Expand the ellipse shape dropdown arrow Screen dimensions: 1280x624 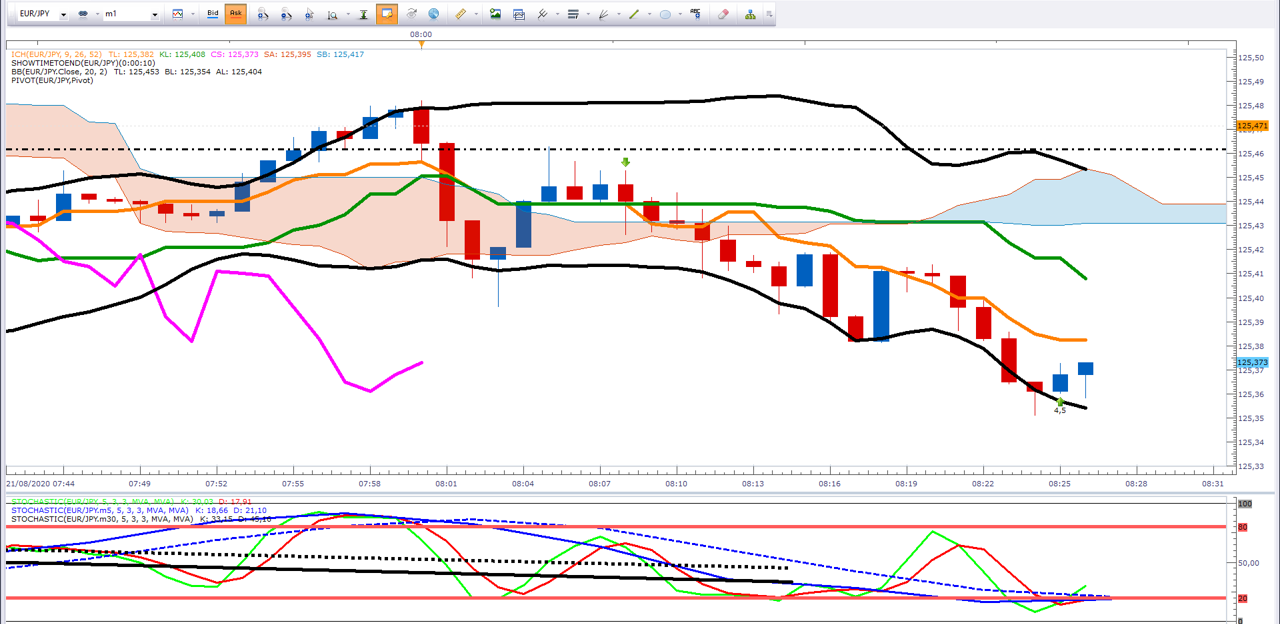pyautogui.click(x=680, y=14)
